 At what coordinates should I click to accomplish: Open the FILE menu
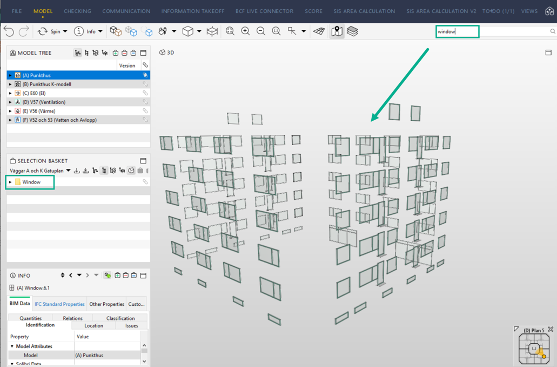(x=16, y=11)
